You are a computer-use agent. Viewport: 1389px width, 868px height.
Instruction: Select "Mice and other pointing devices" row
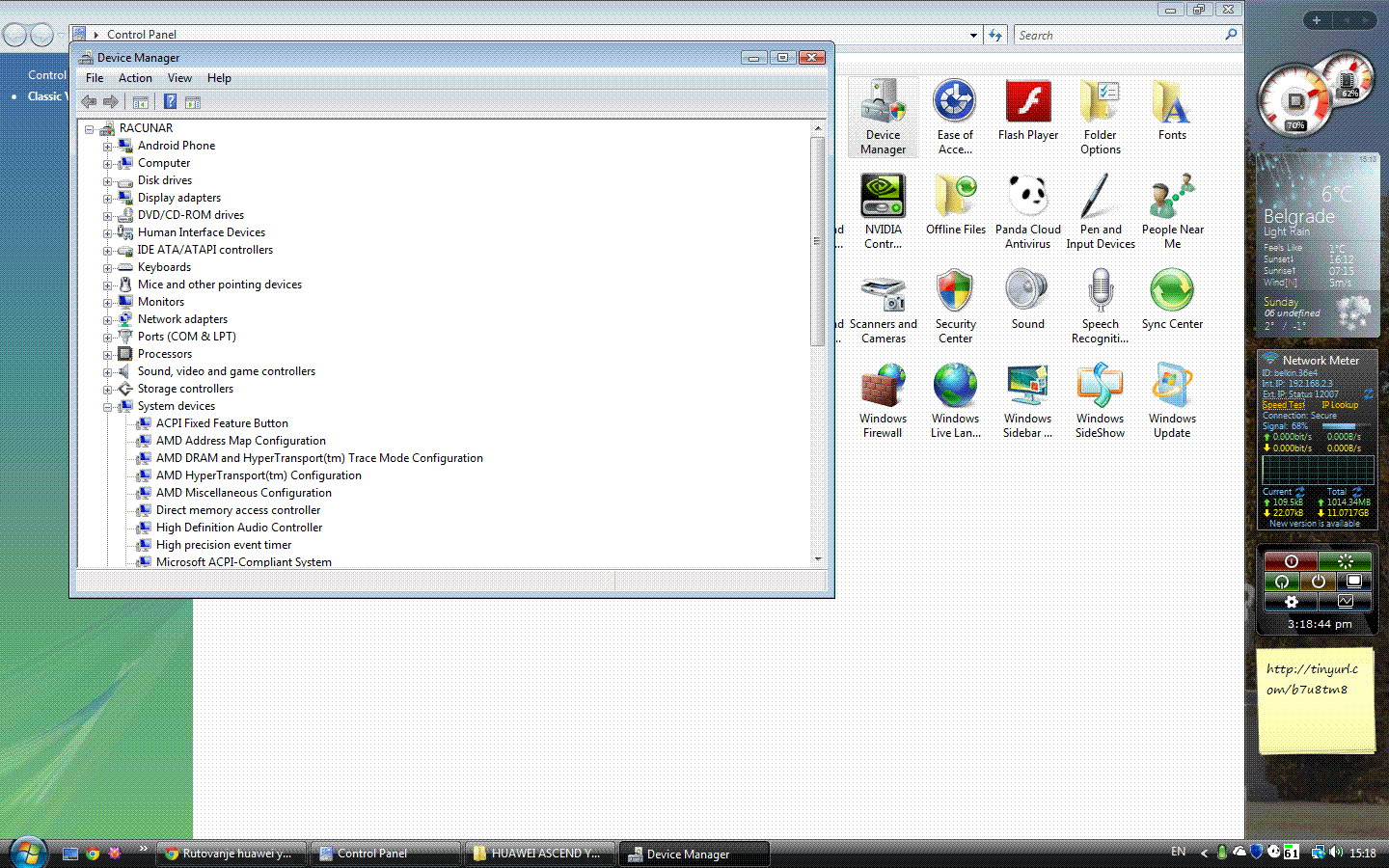(220, 285)
